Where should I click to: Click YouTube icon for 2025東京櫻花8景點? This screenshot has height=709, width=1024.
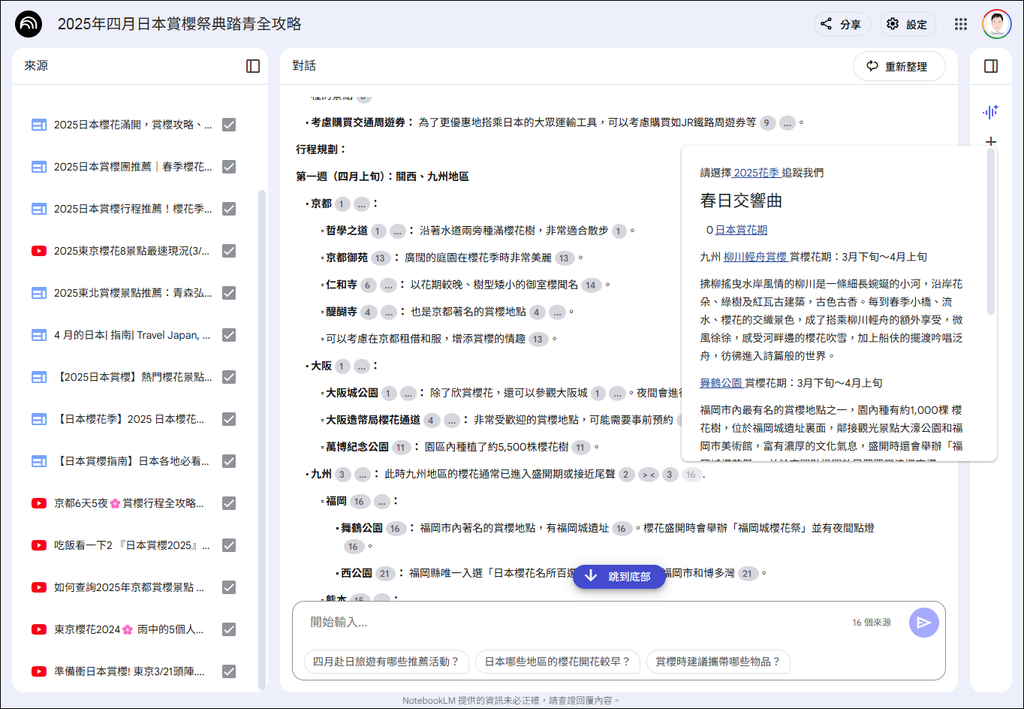pos(39,251)
